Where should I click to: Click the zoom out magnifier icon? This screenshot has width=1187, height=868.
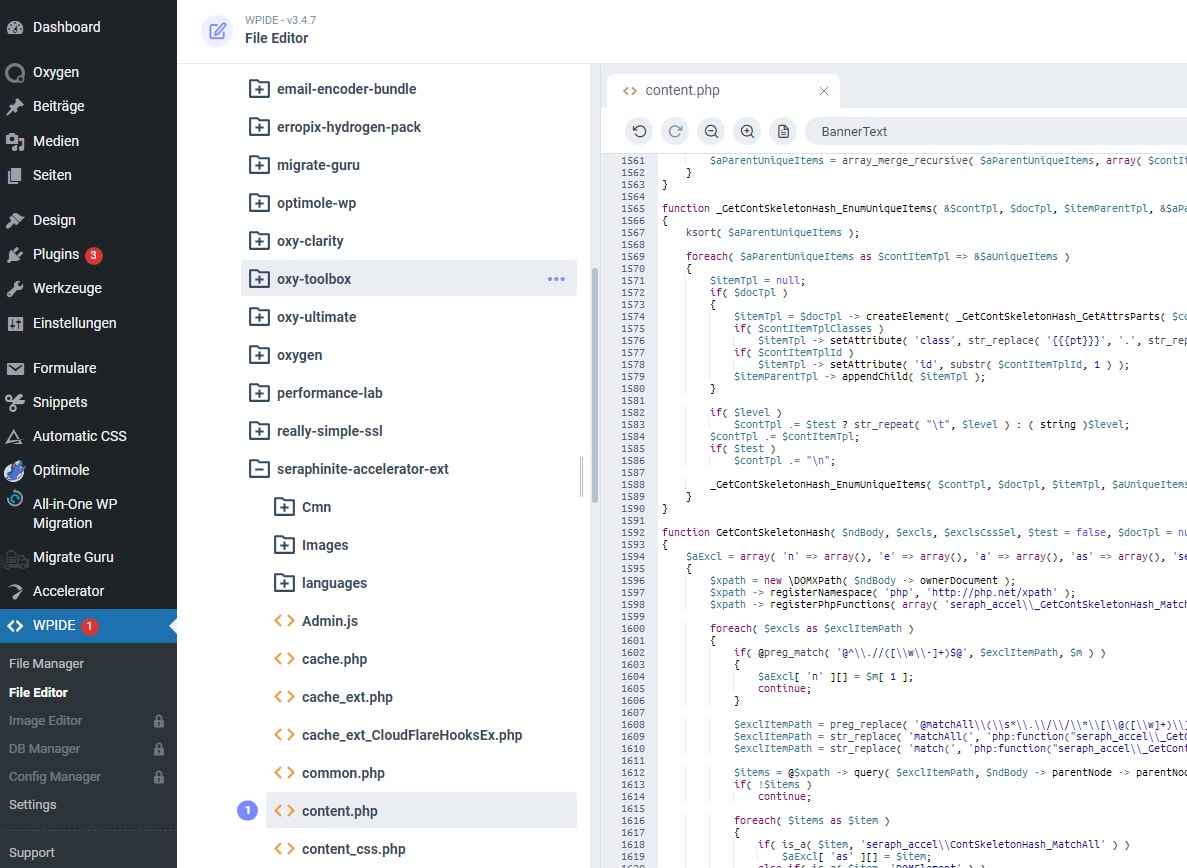coord(711,131)
